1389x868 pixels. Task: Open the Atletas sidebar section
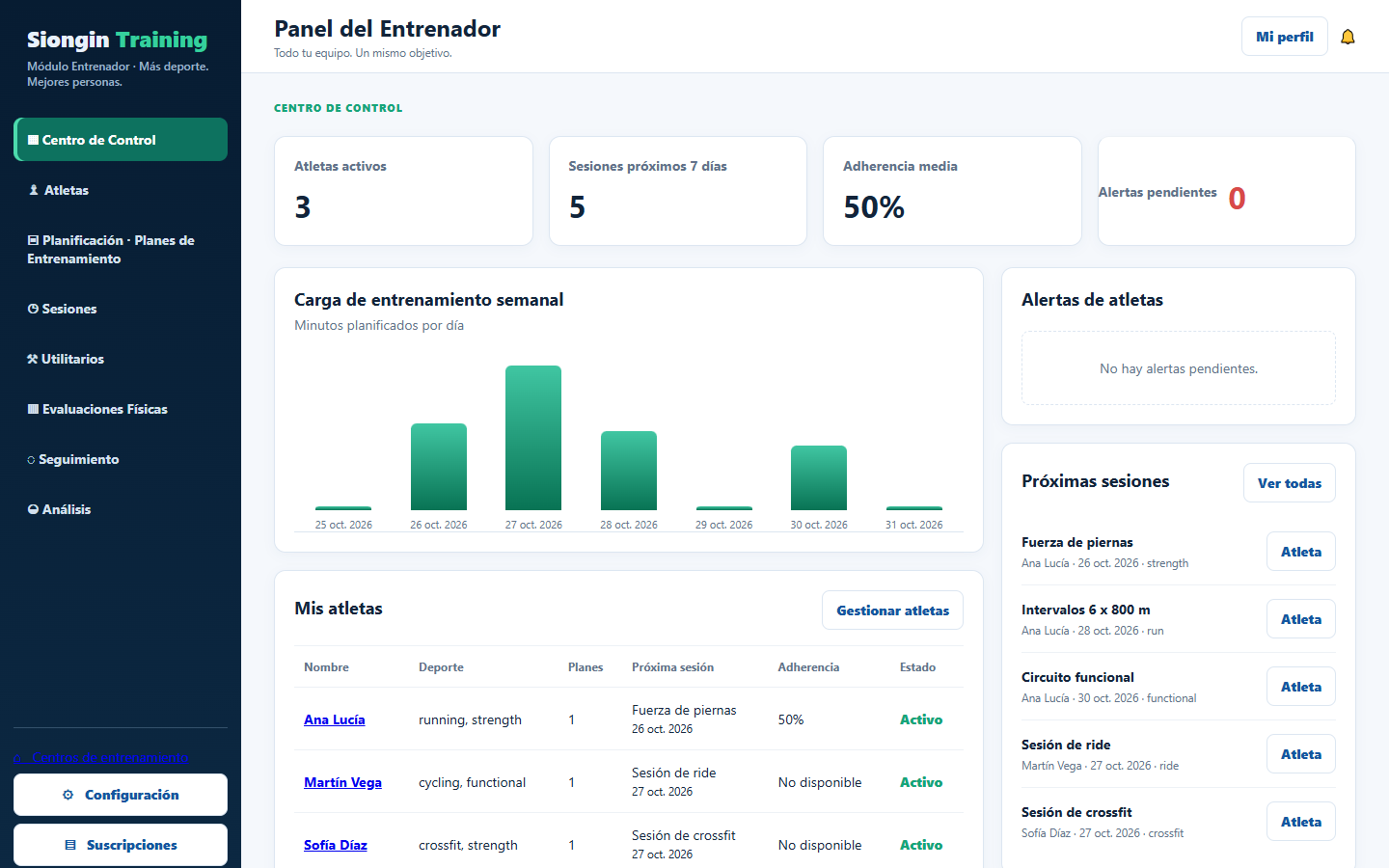(121, 190)
